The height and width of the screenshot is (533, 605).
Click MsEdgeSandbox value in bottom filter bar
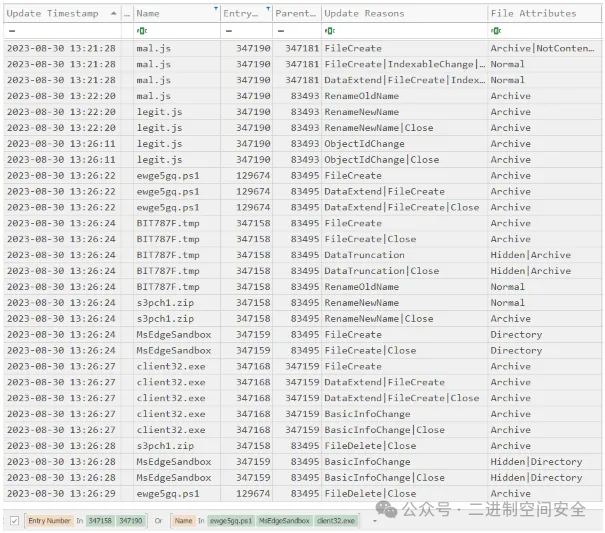282,520
